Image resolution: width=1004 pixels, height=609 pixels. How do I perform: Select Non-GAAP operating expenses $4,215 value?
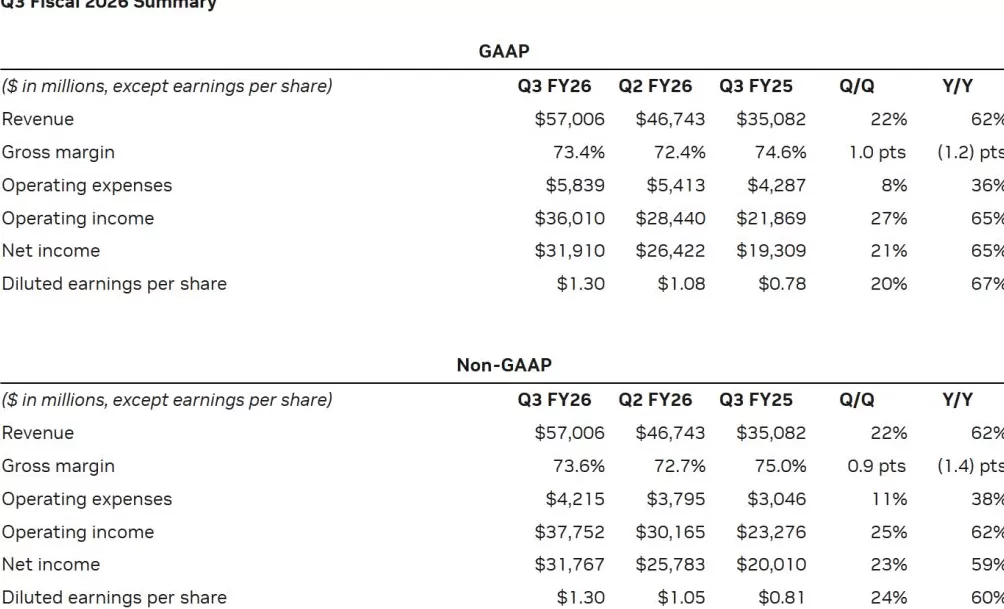(x=575, y=499)
